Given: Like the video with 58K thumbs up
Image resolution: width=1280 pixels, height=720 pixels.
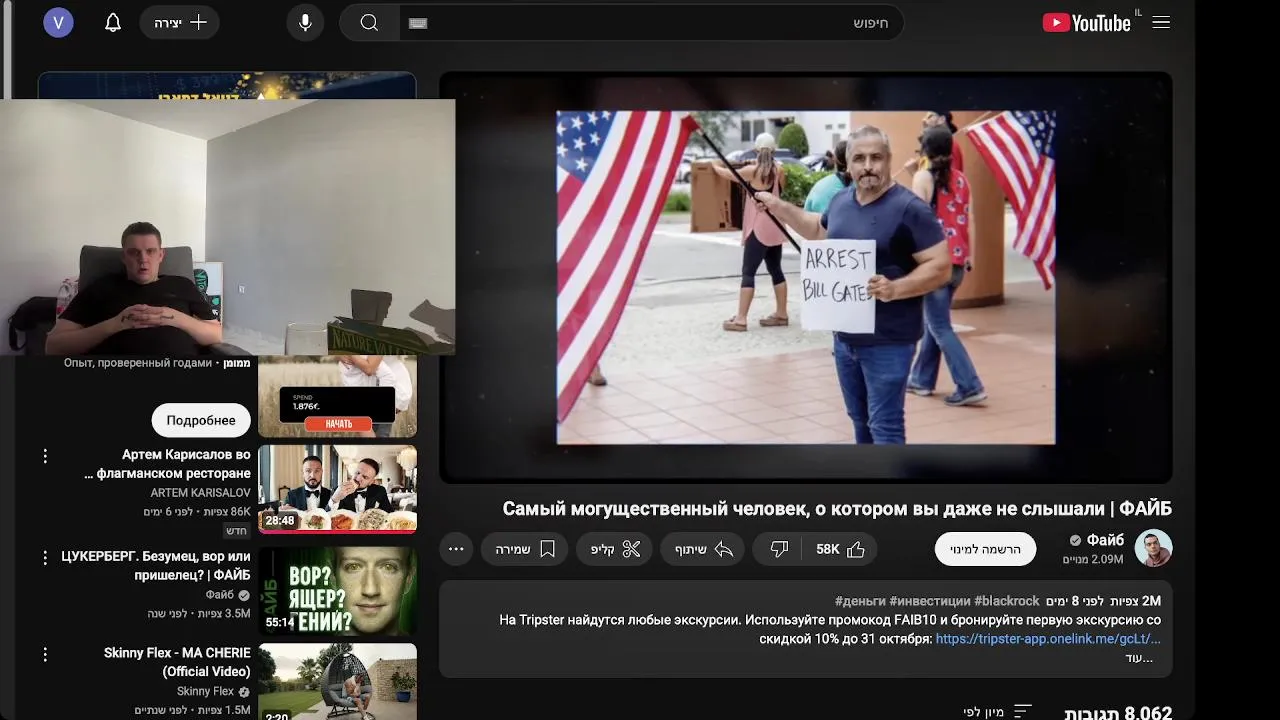Looking at the screenshot, I should click(x=840, y=549).
